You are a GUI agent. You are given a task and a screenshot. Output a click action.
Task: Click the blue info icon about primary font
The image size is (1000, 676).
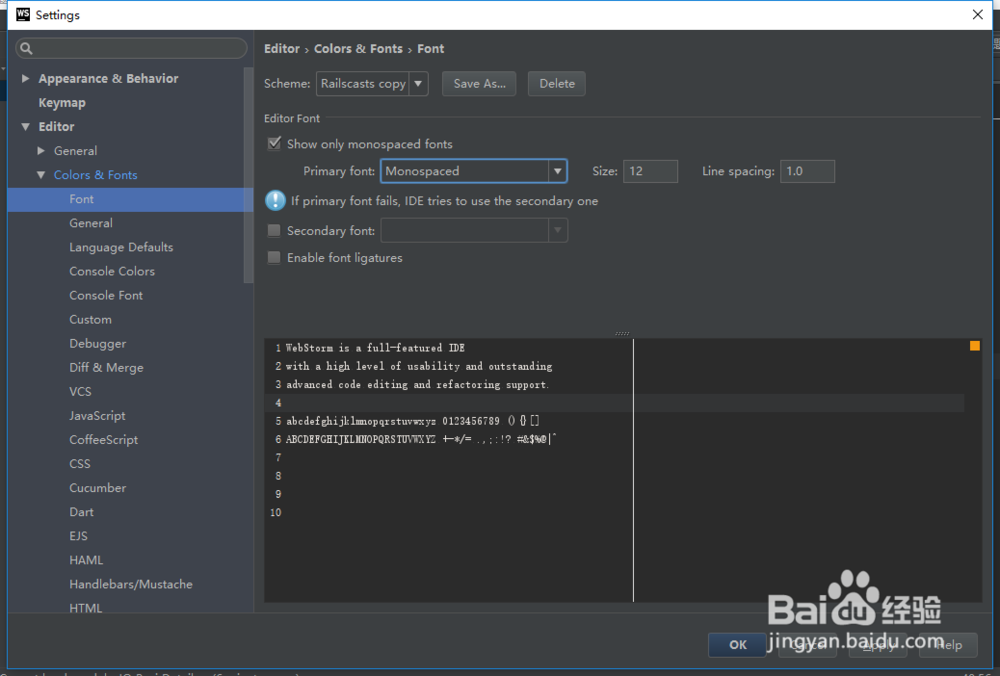tap(276, 201)
